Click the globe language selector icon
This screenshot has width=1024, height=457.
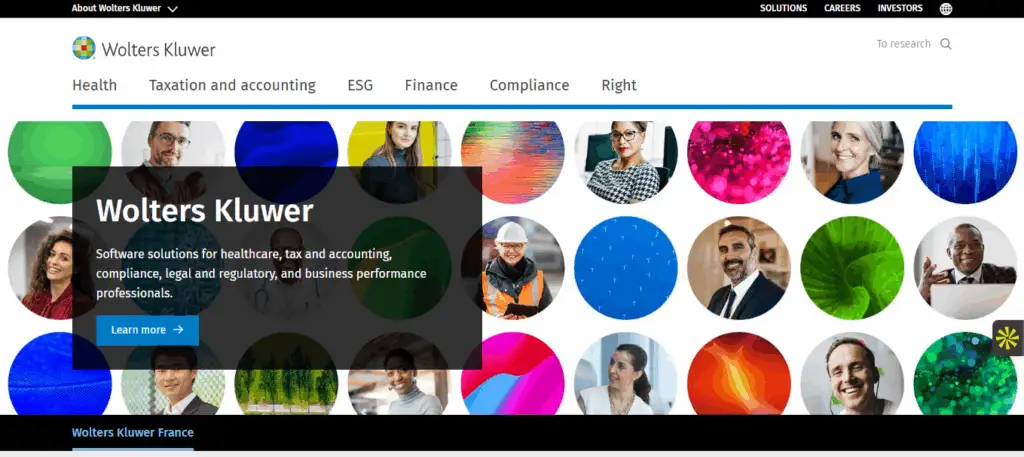[x=945, y=8]
